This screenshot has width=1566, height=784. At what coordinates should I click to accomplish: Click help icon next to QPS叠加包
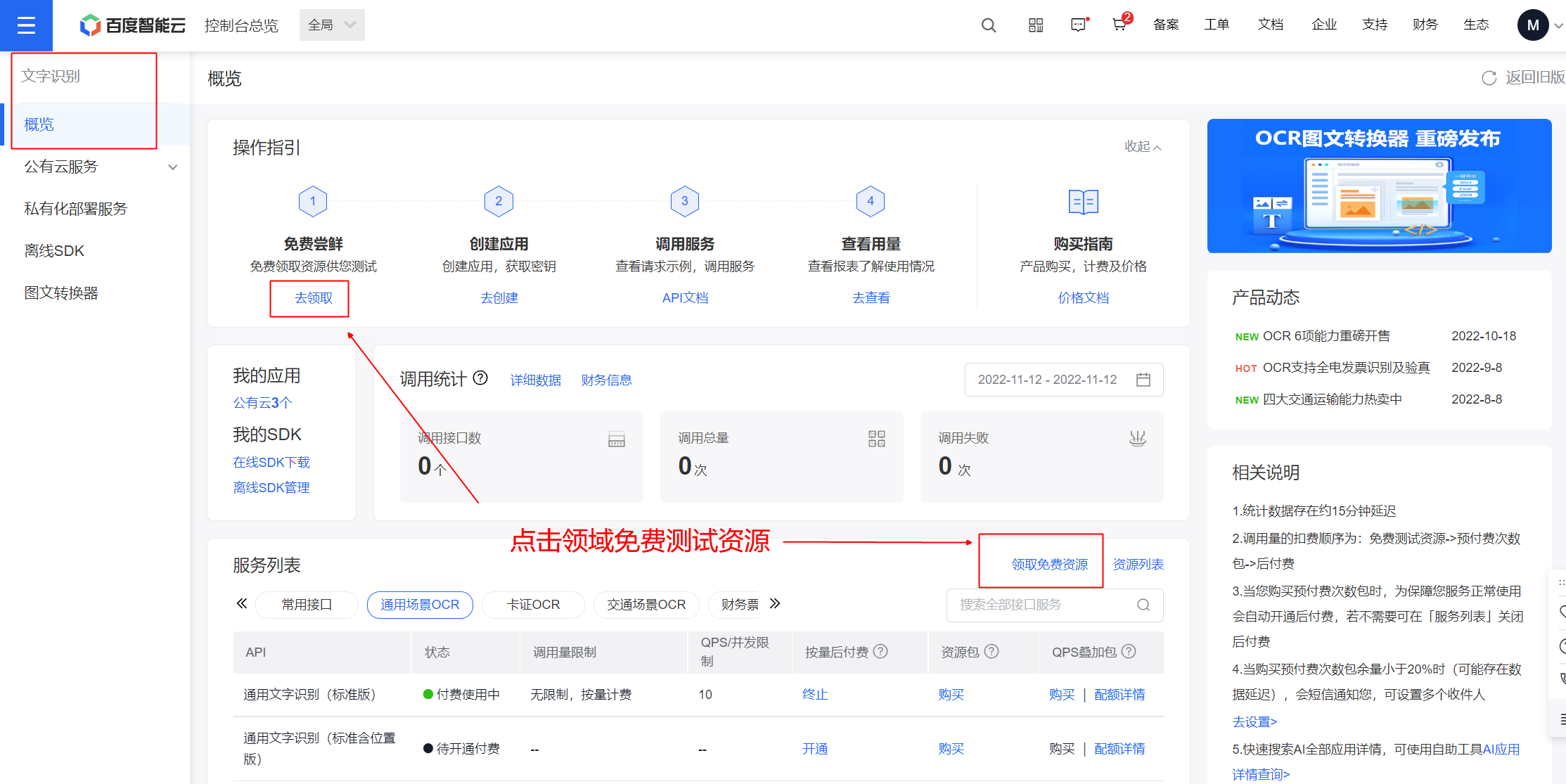coord(1129,651)
